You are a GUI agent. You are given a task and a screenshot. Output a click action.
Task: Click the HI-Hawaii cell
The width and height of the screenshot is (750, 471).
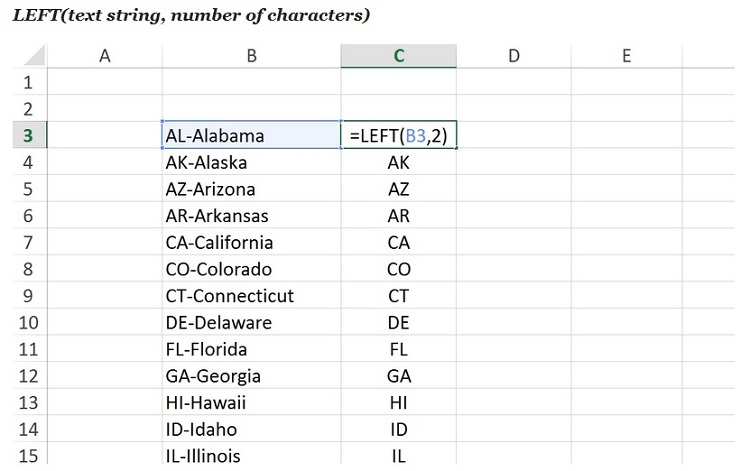tap(250, 403)
